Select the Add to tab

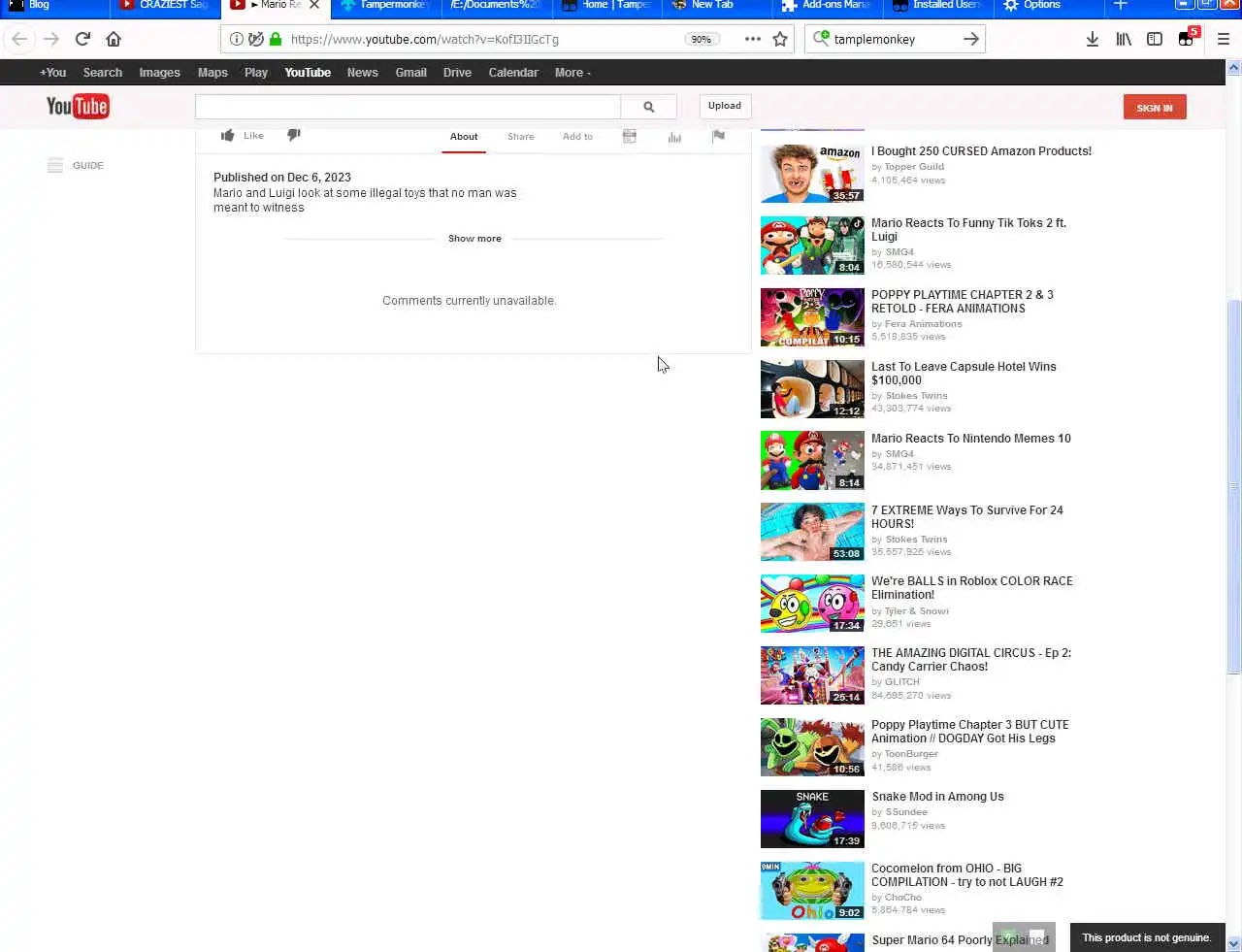577,137
